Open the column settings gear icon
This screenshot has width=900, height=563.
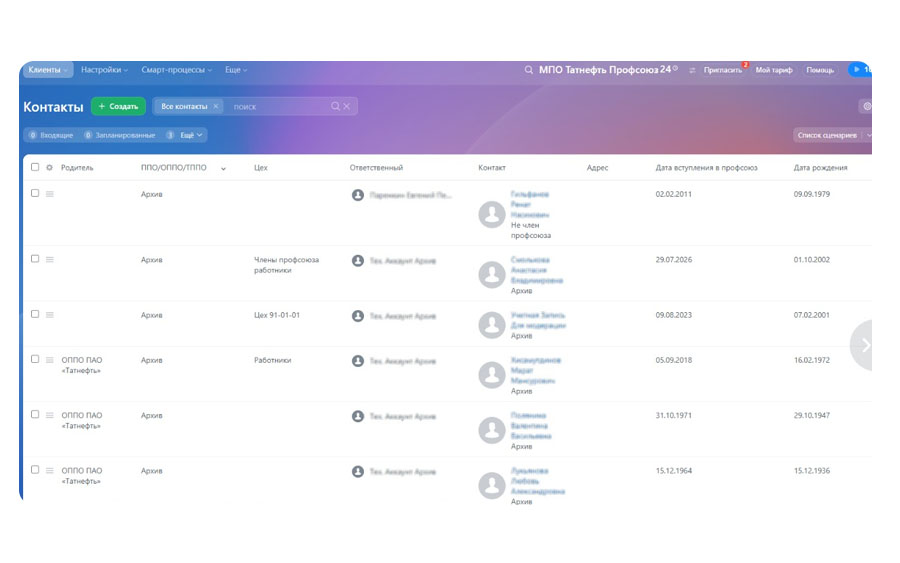pos(49,168)
